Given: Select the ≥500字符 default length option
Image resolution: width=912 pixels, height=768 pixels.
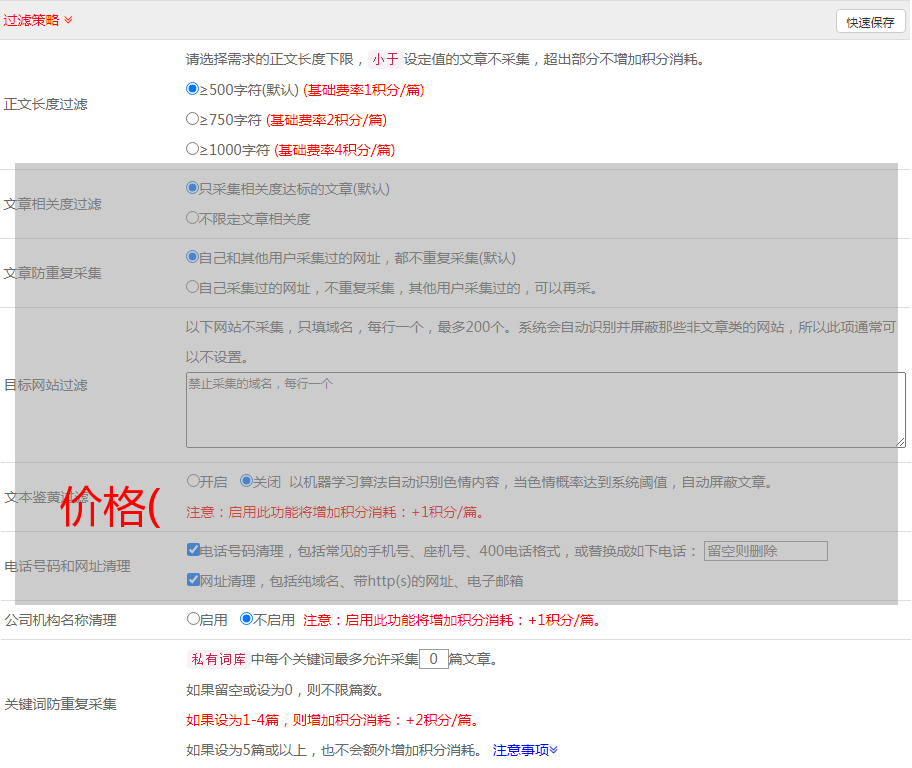Looking at the screenshot, I should 193,89.
